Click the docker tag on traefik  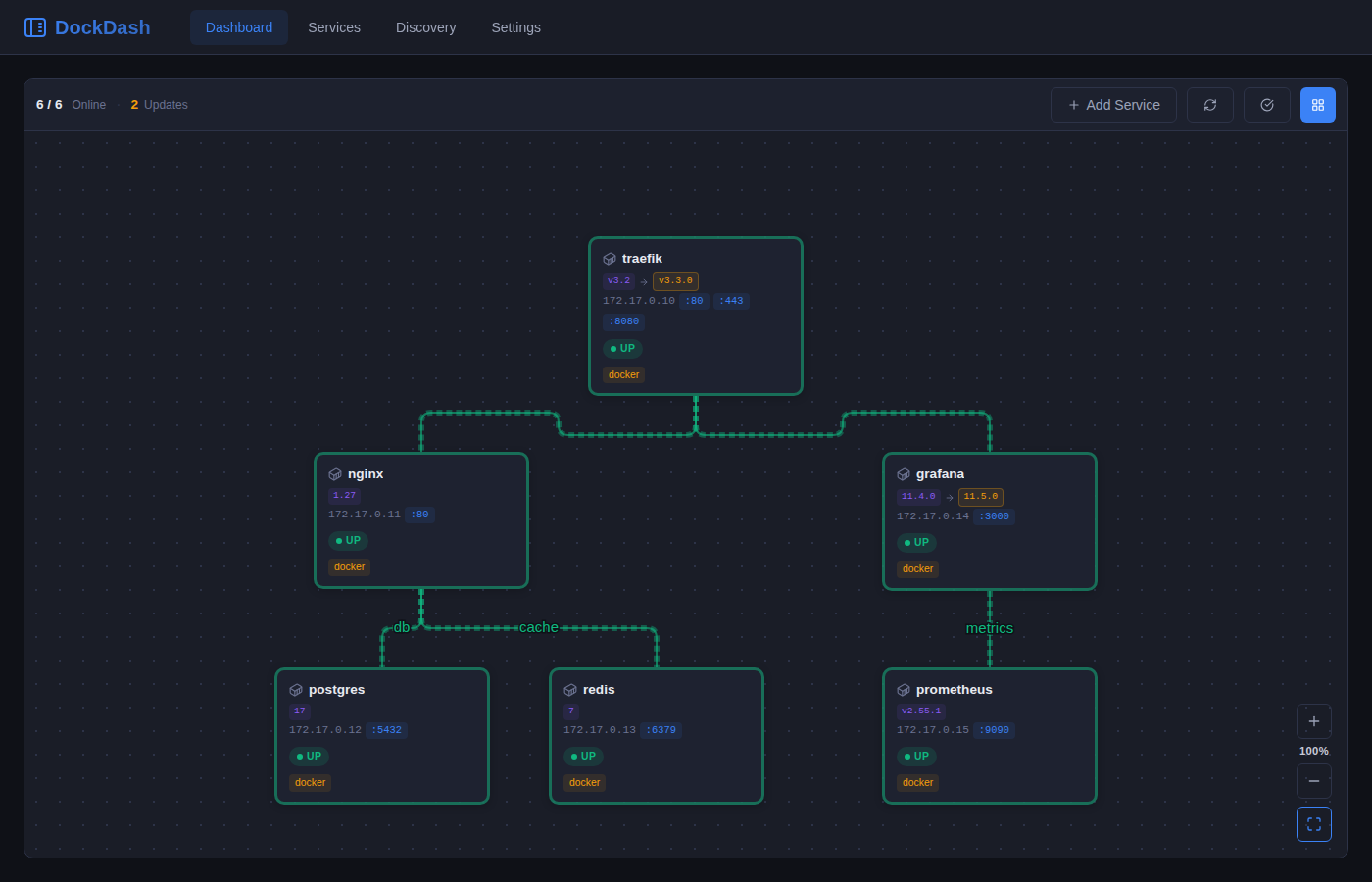point(623,375)
